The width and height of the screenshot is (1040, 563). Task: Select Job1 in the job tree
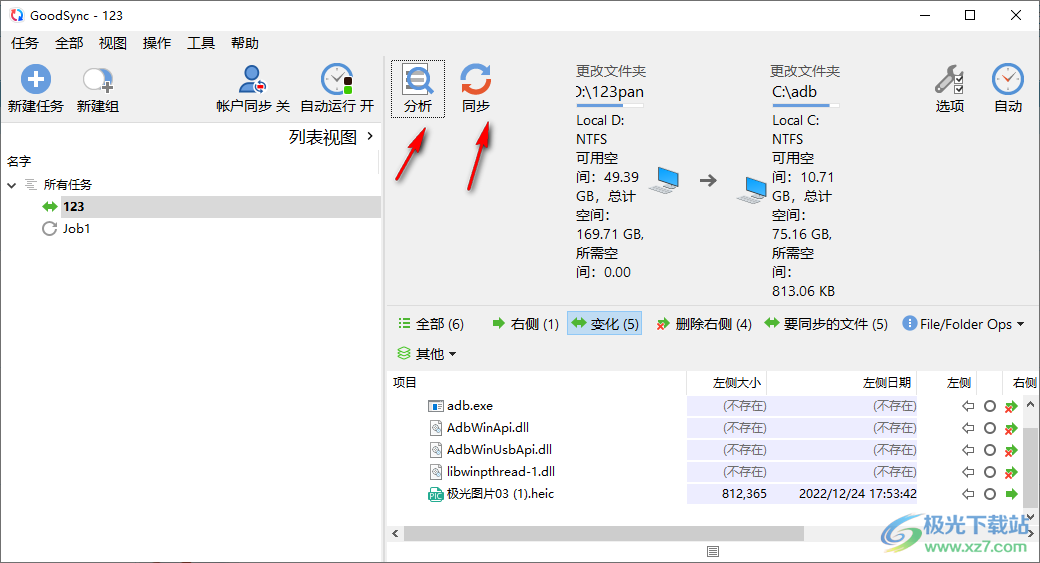pyautogui.click(x=76, y=229)
